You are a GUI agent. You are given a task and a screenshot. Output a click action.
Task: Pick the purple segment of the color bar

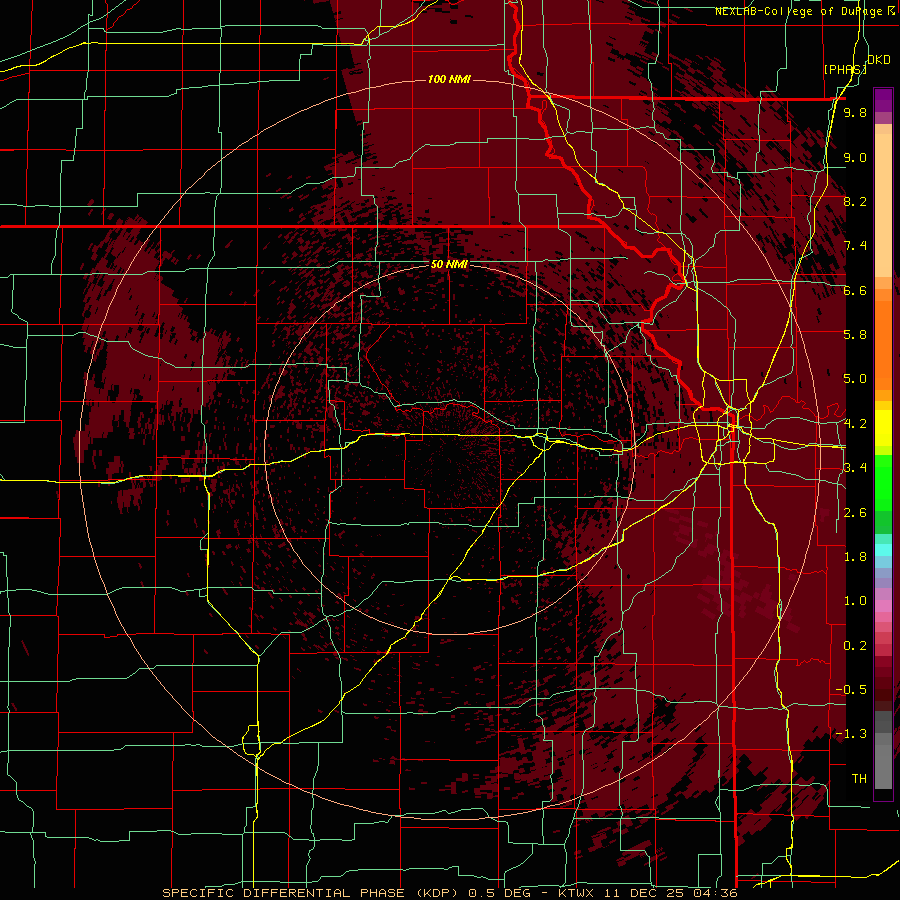(x=883, y=100)
